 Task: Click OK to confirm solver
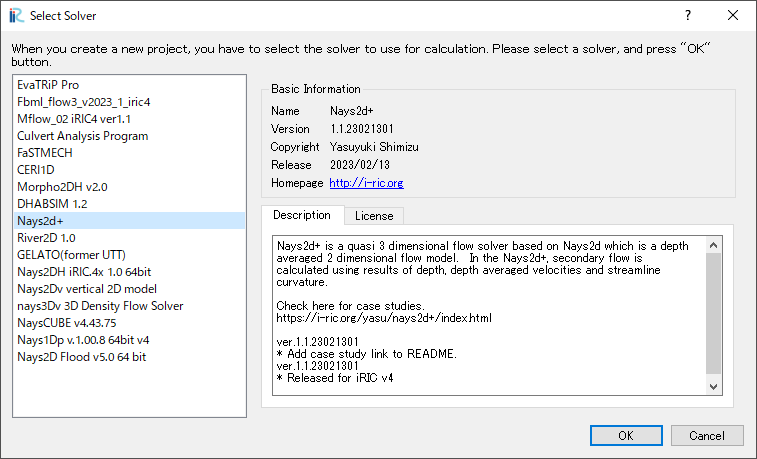click(x=626, y=436)
